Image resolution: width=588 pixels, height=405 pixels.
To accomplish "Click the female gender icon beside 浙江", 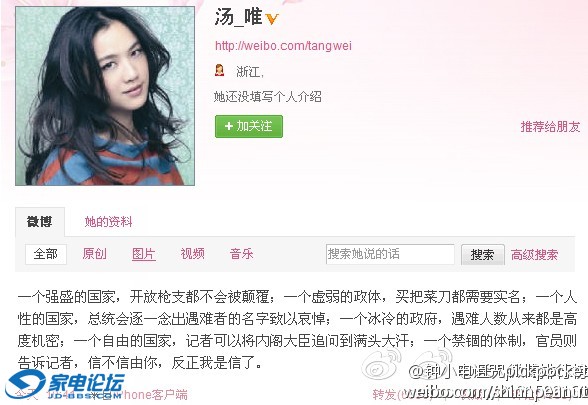I will [219, 70].
